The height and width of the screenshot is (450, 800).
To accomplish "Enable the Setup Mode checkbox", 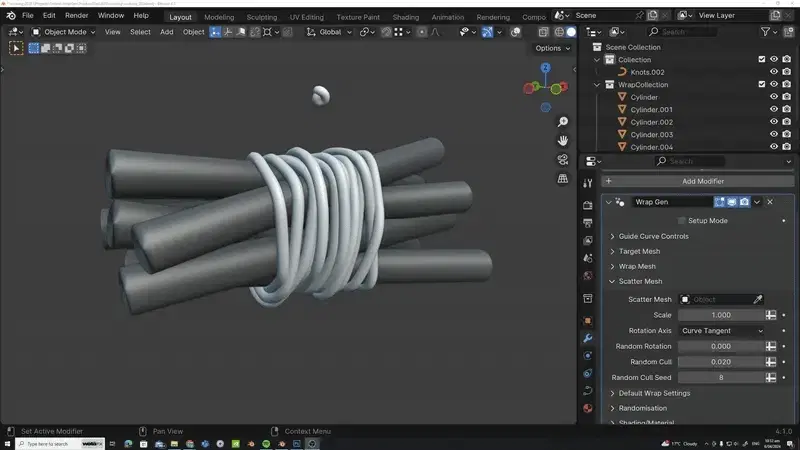I will pyautogui.click(x=682, y=220).
